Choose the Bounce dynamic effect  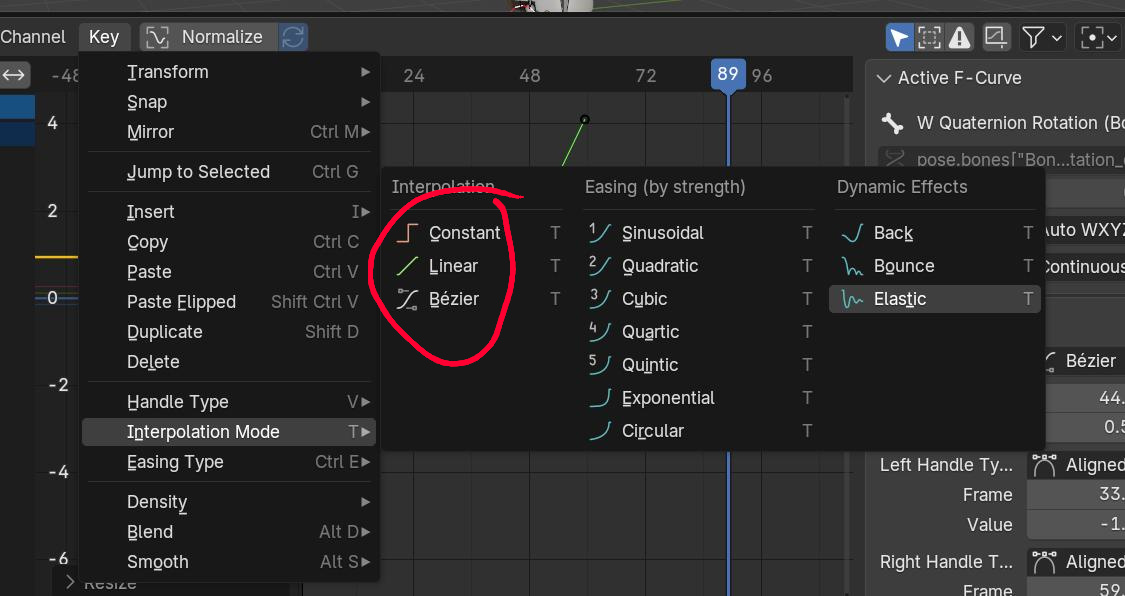[x=935, y=265]
